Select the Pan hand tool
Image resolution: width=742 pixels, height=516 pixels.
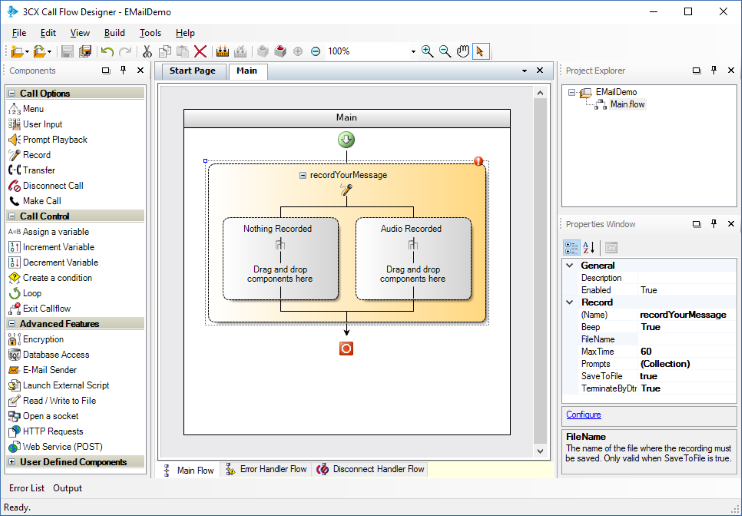coord(462,51)
